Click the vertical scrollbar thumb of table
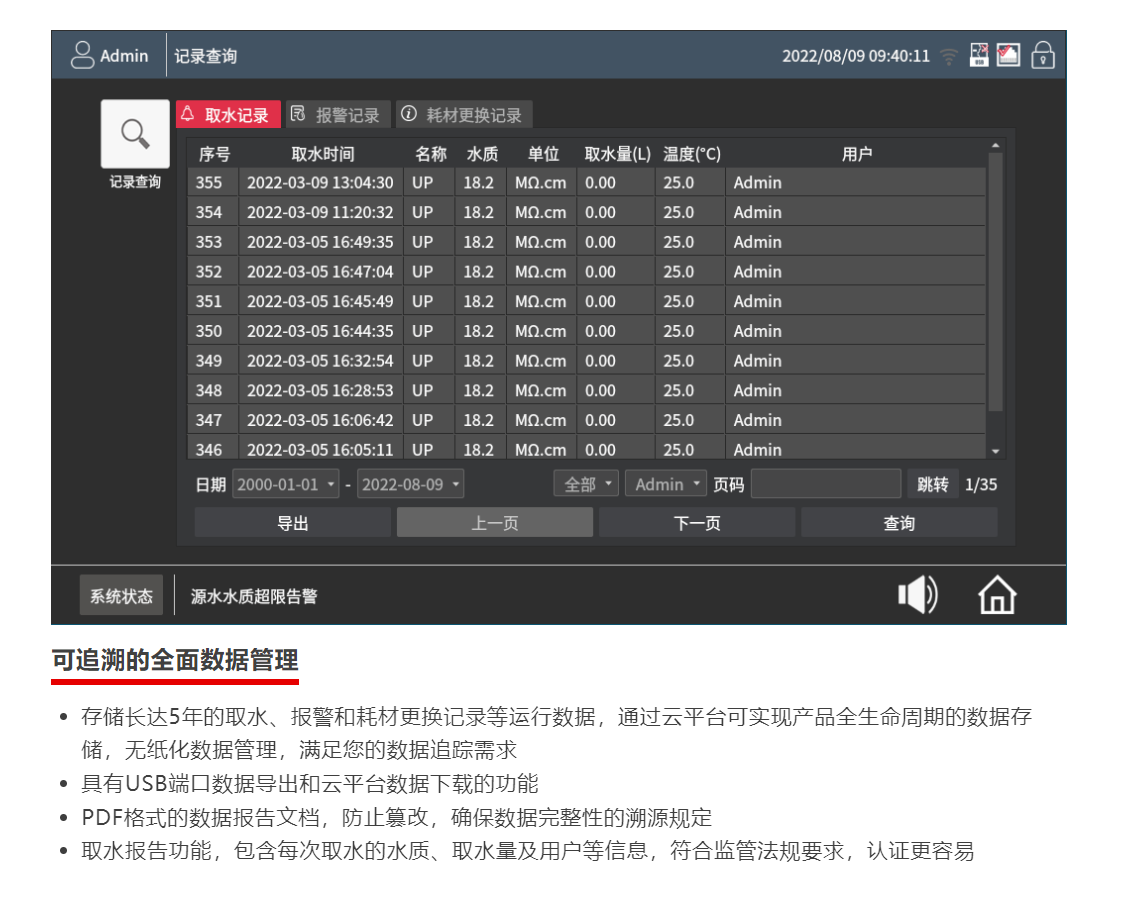This screenshot has height=901, width=1137. pyautogui.click(x=996, y=282)
